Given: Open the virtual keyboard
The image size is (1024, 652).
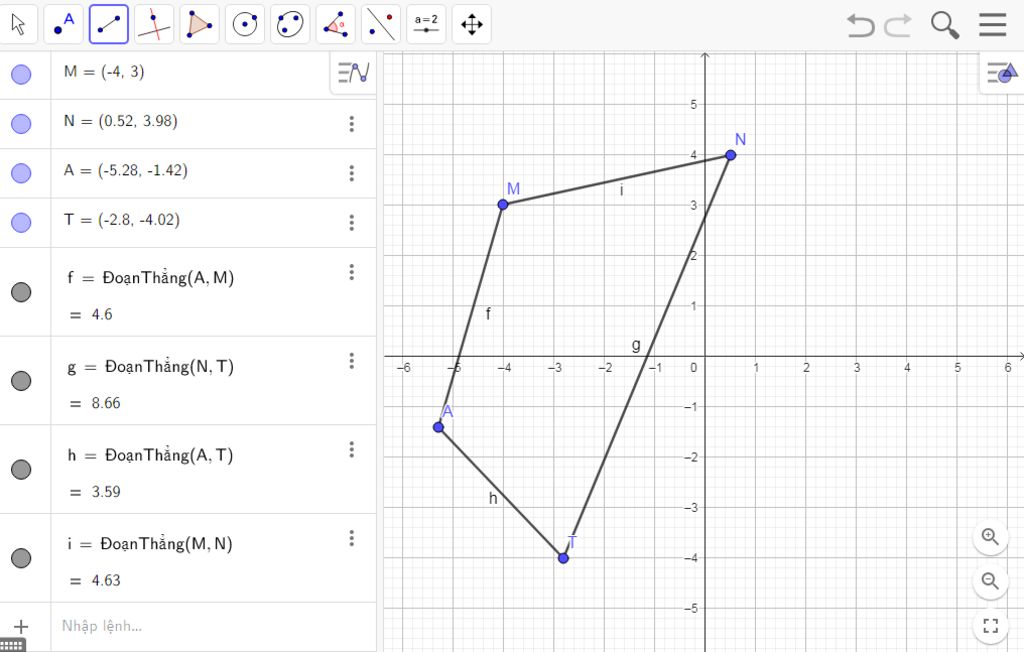Looking at the screenshot, I should (x=12, y=645).
